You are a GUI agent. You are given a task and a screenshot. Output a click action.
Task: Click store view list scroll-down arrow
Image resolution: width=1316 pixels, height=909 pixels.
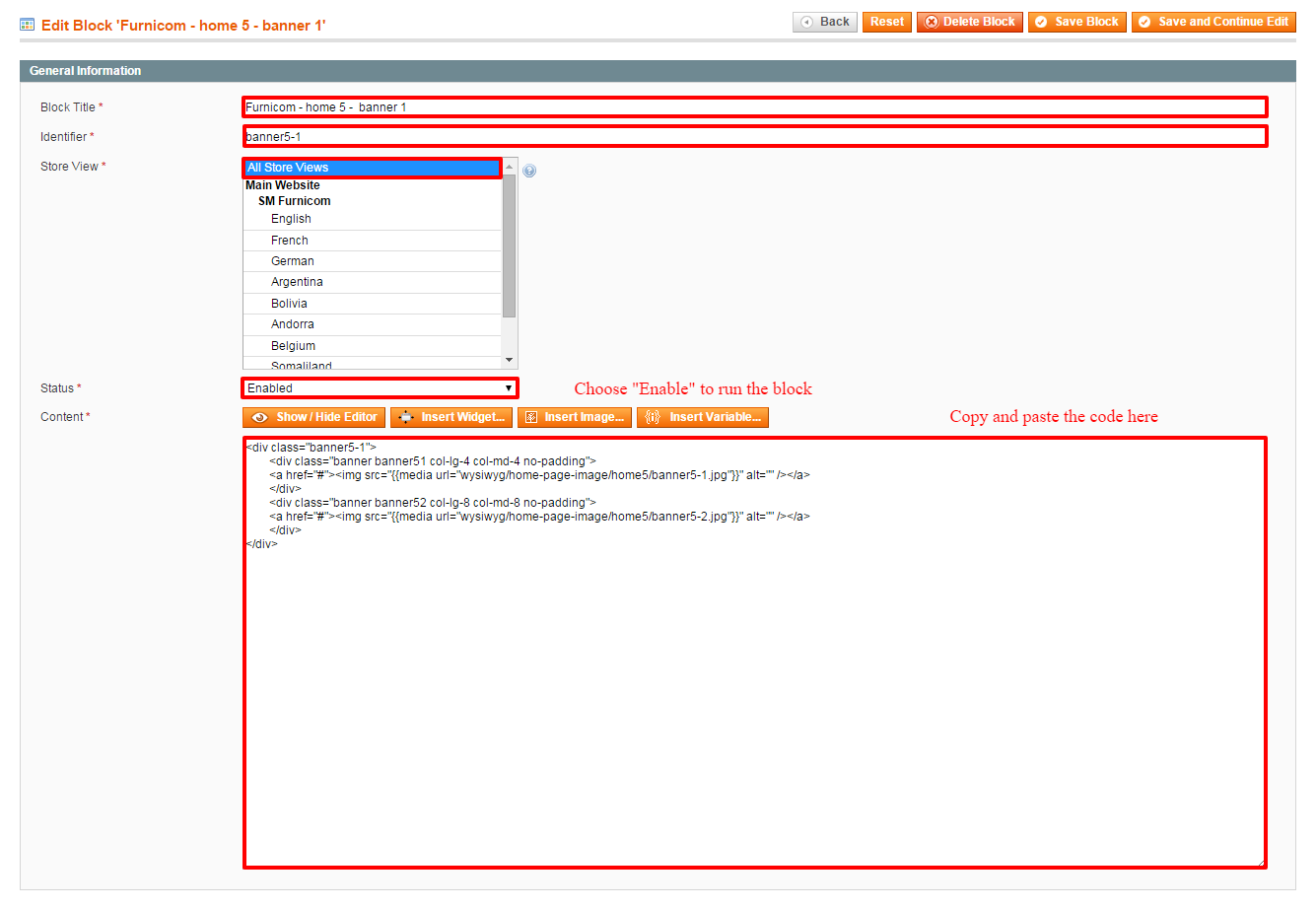coord(510,361)
